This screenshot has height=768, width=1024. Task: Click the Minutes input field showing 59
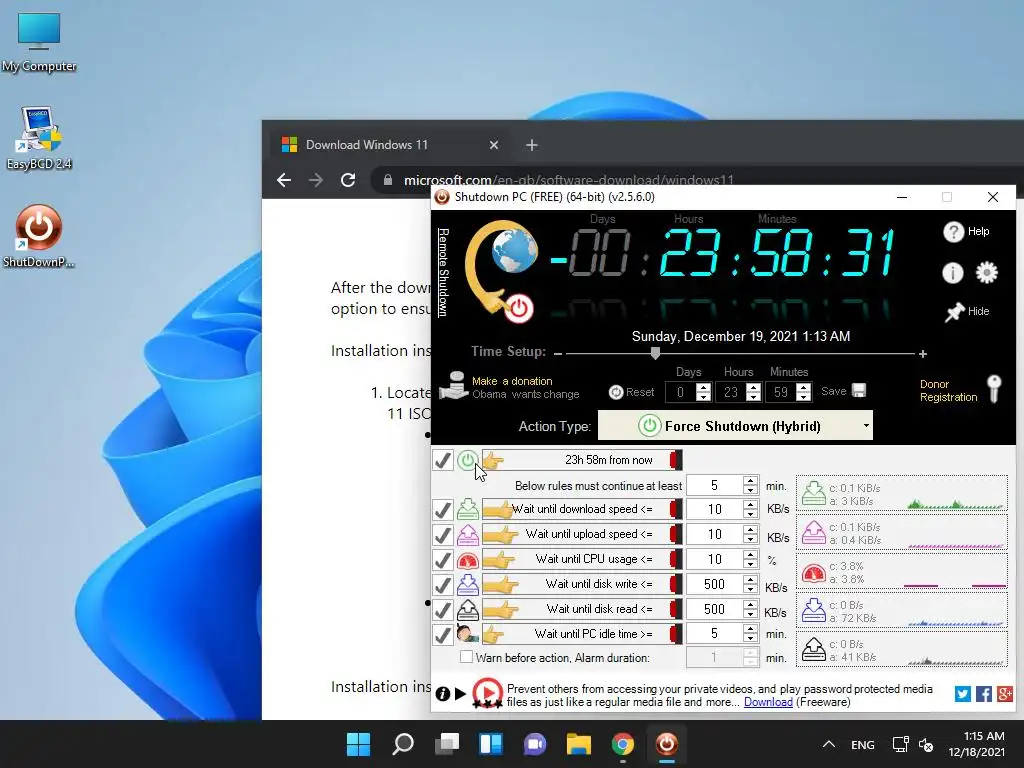pyautogui.click(x=781, y=392)
